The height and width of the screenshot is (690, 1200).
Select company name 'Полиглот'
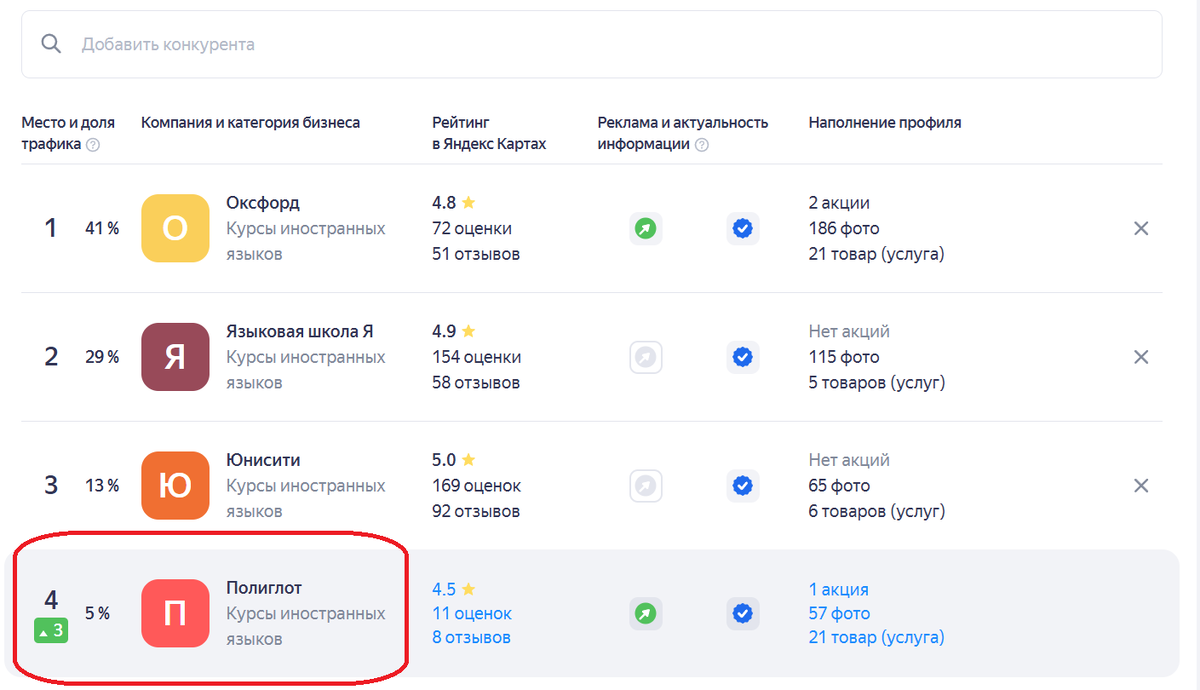pyautogui.click(x=264, y=588)
